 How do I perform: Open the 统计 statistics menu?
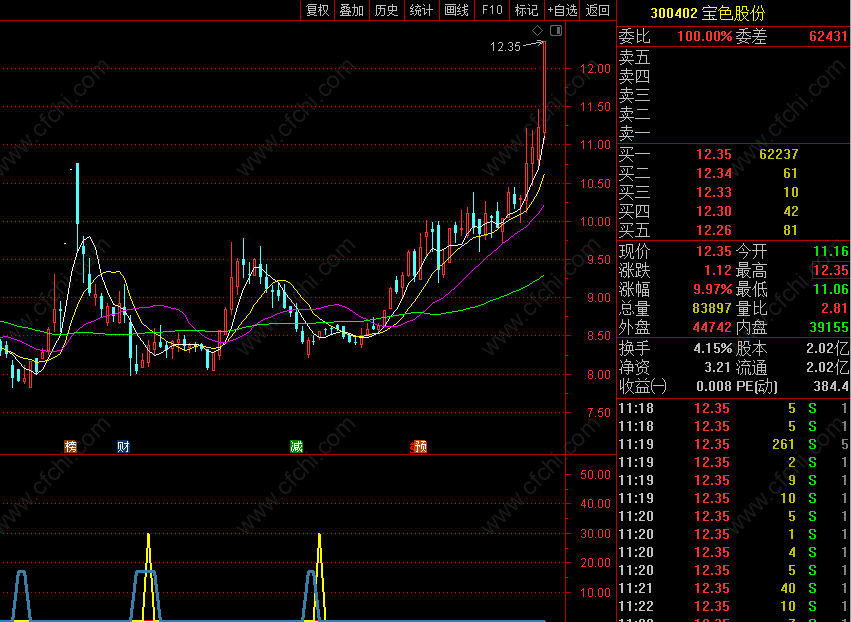pos(421,10)
